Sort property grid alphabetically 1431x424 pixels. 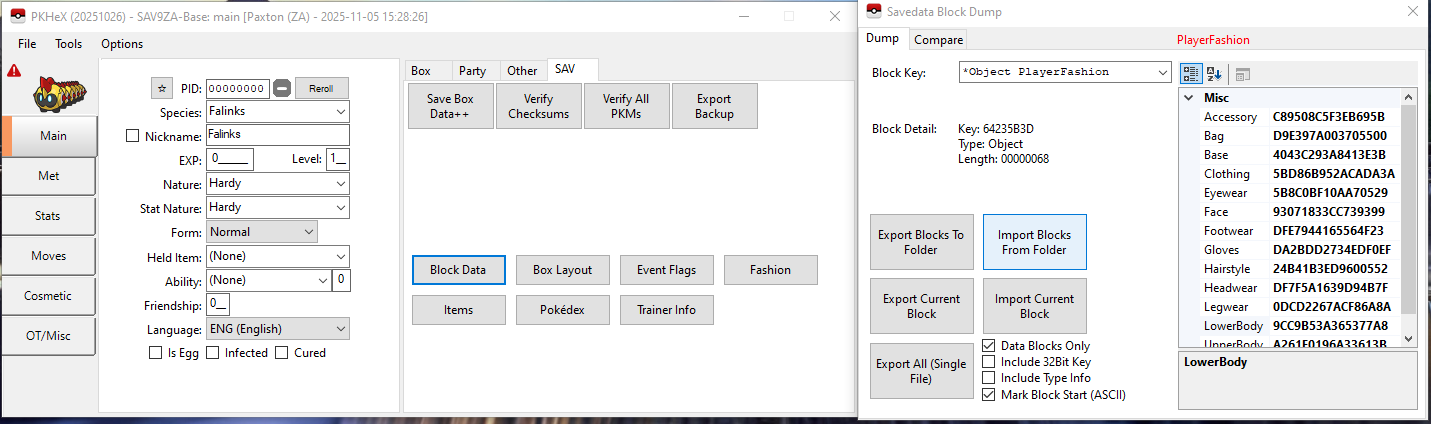(x=1214, y=74)
